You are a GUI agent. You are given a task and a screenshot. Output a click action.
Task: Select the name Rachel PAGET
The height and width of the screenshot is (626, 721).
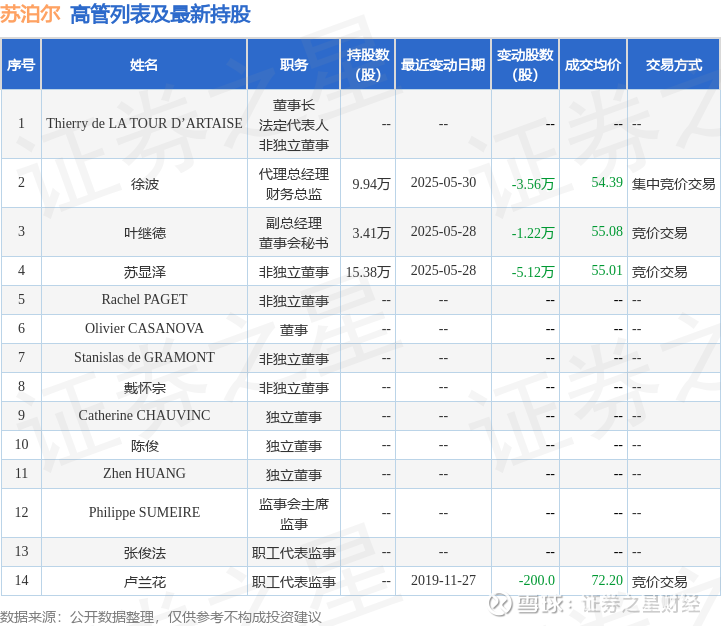tap(144, 300)
